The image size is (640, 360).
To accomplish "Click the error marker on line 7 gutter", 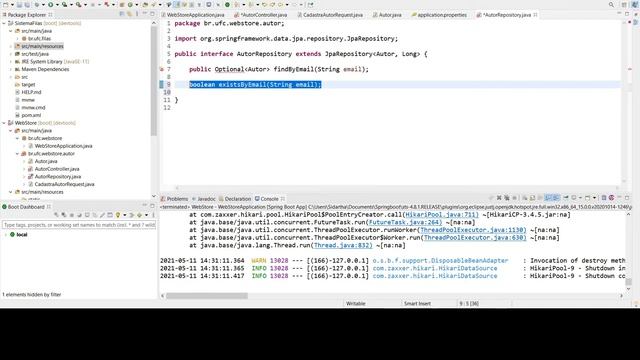I will (x=162, y=69).
